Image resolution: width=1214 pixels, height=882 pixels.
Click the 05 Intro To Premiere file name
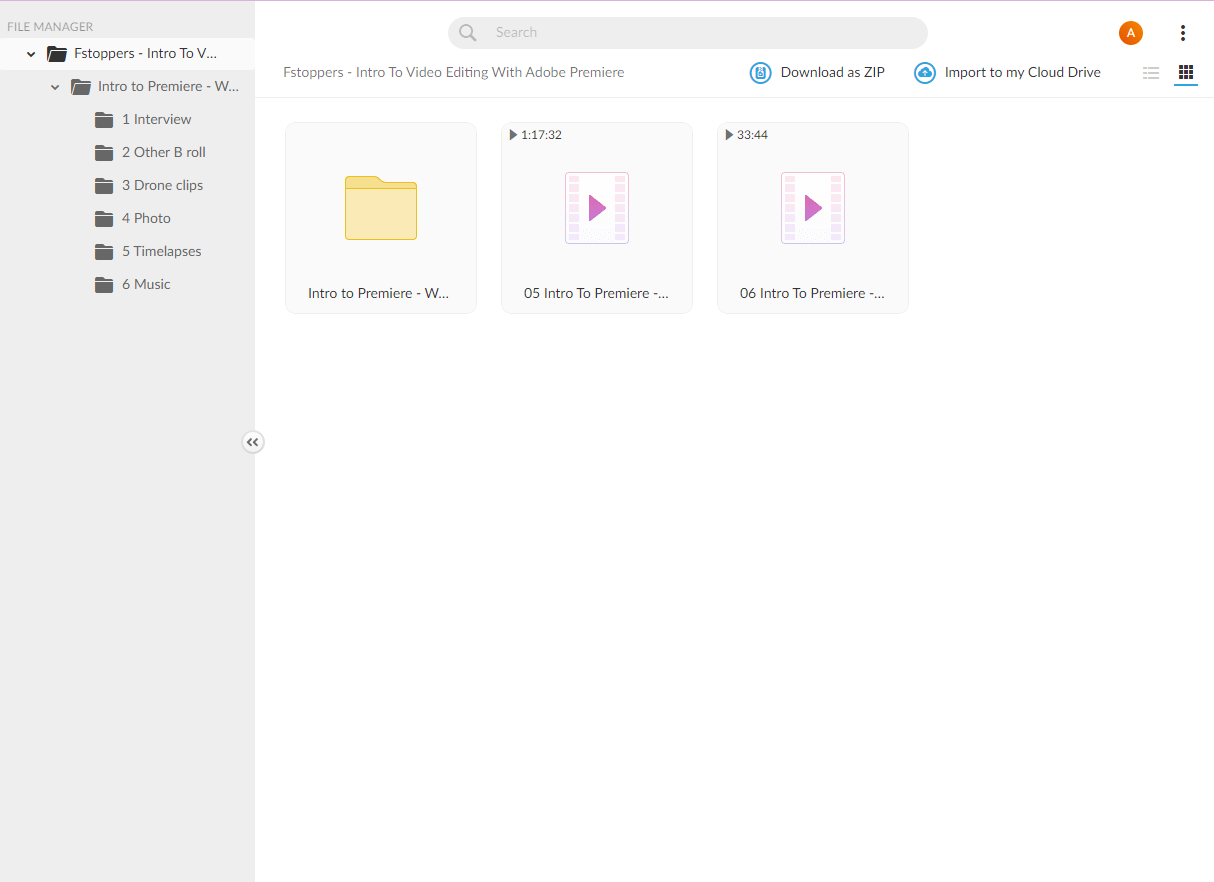tap(597, 293)
